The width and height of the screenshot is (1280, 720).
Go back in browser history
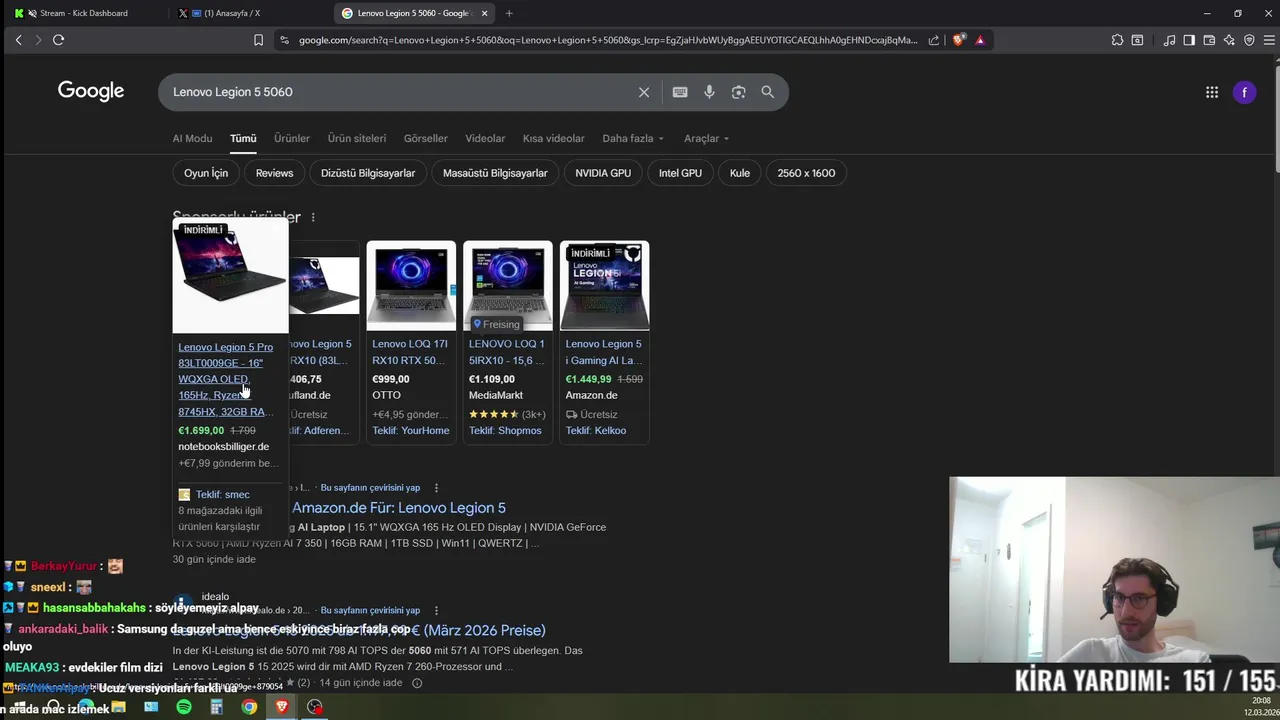(18, 40)
